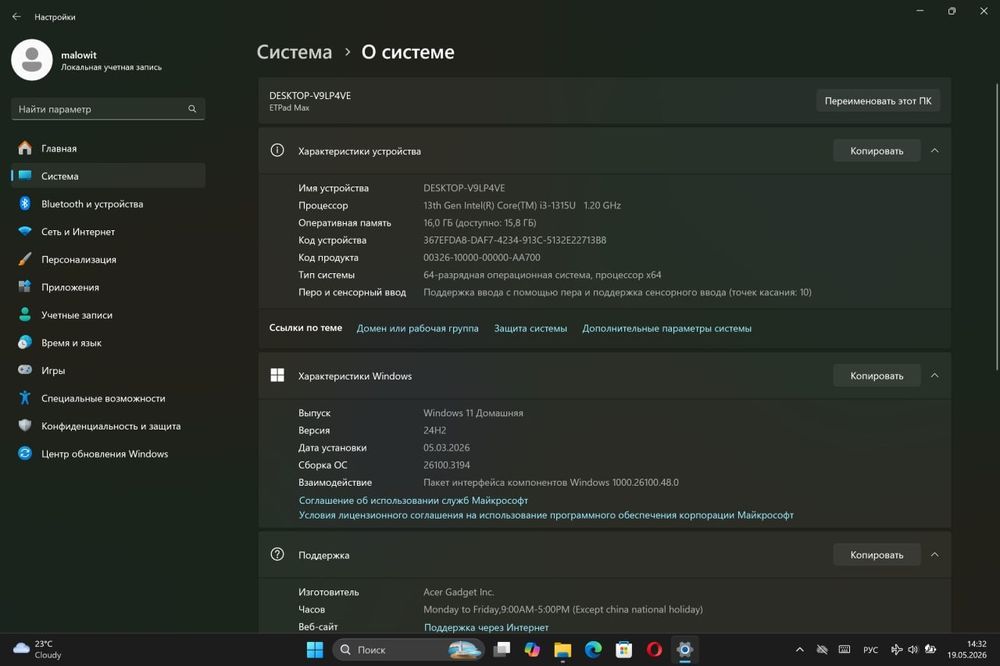Click Переименовать этот ПК button
The width and height of the screenshot is (1000, 666).
tap(878, 101)
